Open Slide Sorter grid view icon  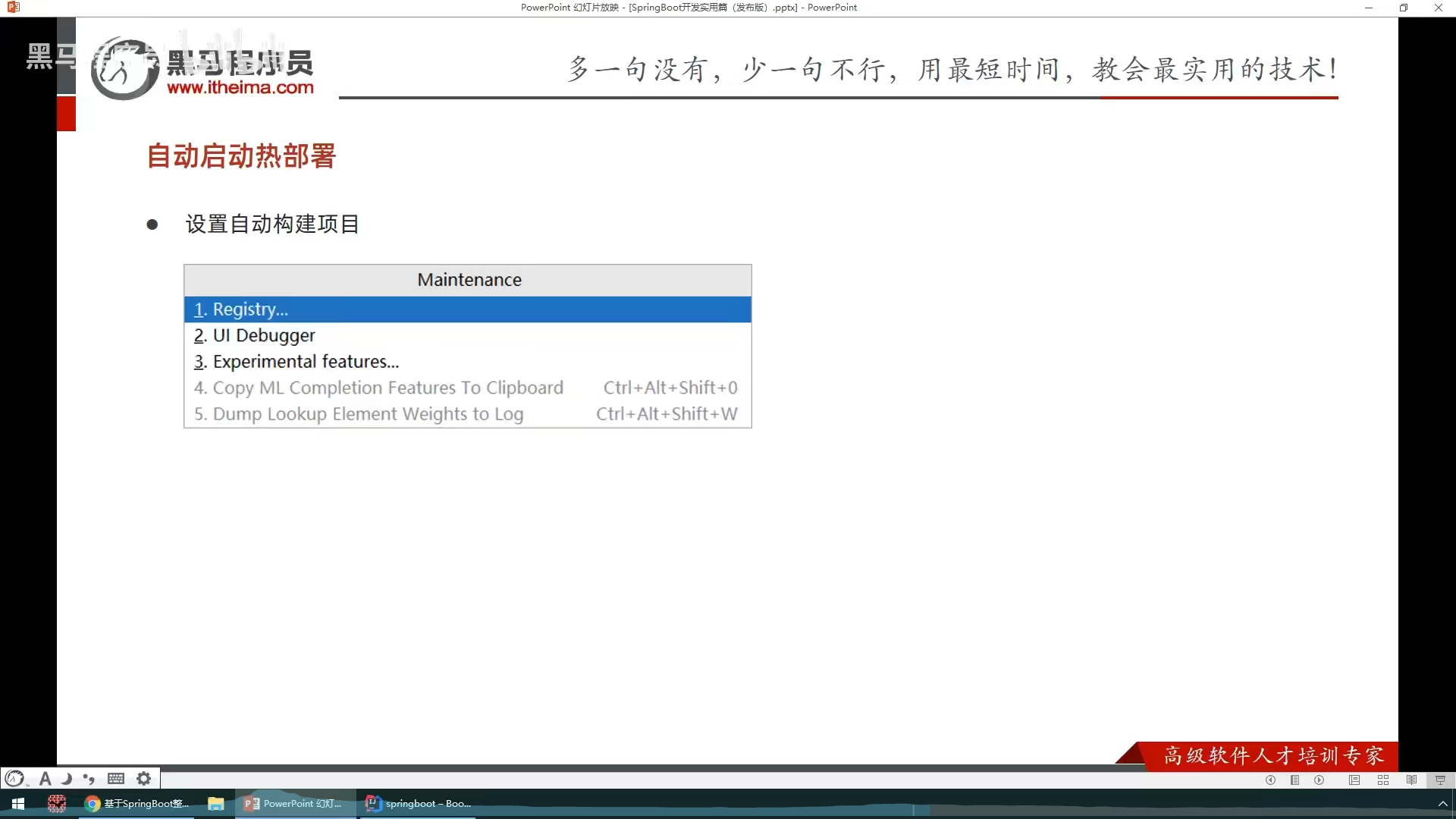point(1383,780)
